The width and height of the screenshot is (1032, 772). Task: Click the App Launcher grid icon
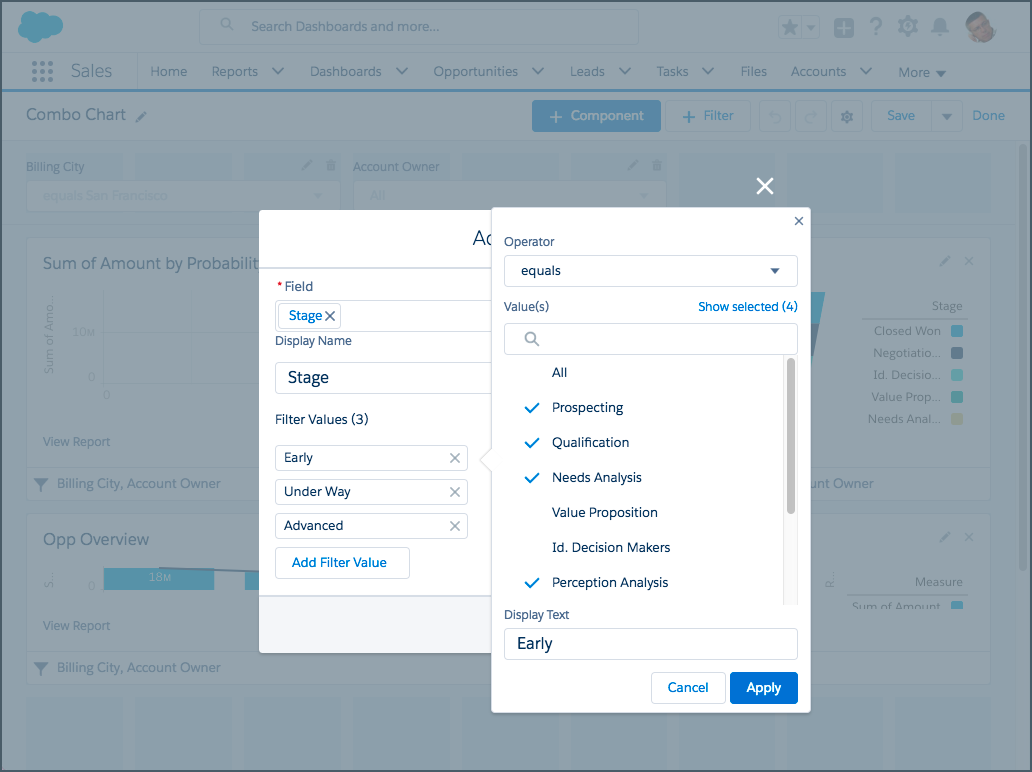point(42,72)
